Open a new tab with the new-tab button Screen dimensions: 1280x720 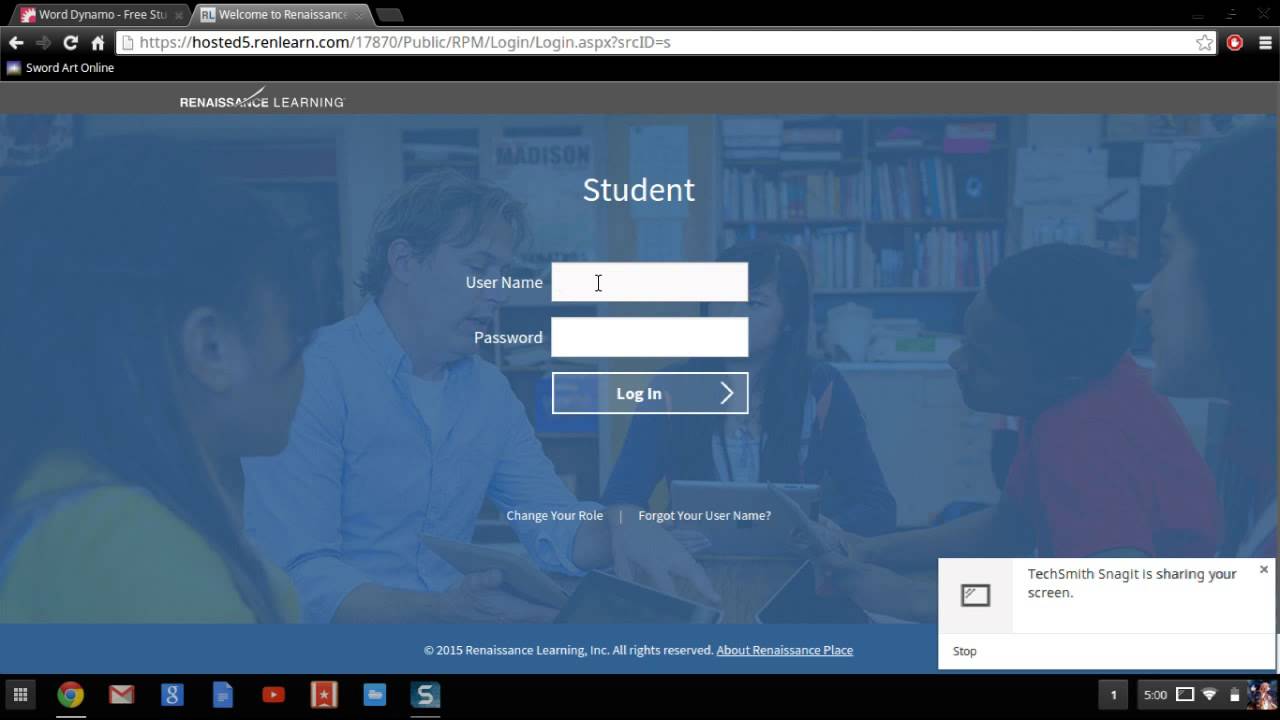[x=390, y=15]
